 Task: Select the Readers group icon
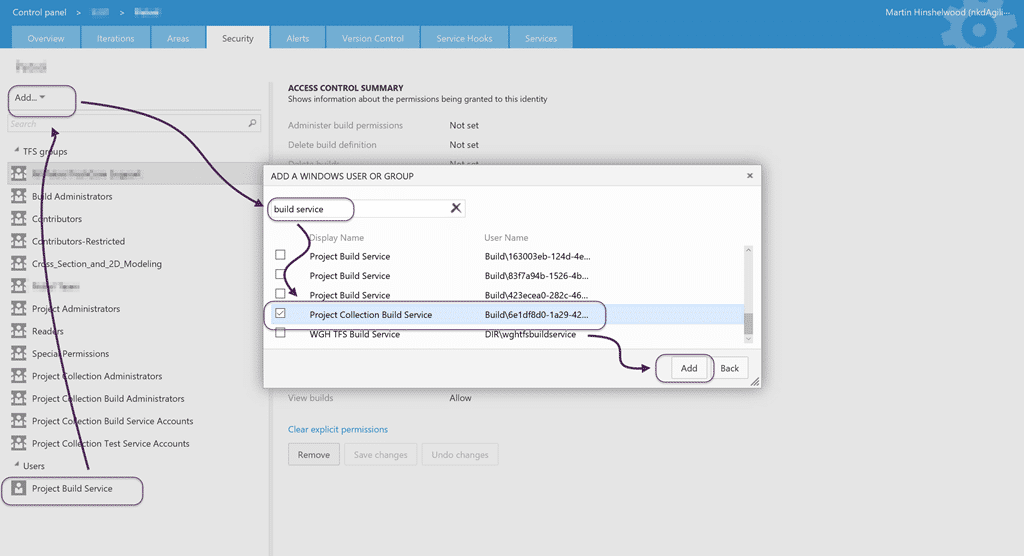point(18,331)
